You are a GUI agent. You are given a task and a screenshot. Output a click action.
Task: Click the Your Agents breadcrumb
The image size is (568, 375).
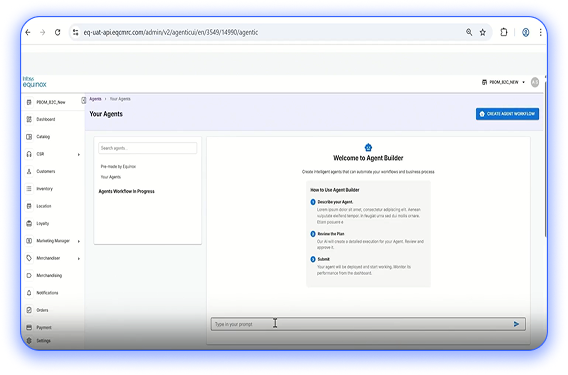120,99
